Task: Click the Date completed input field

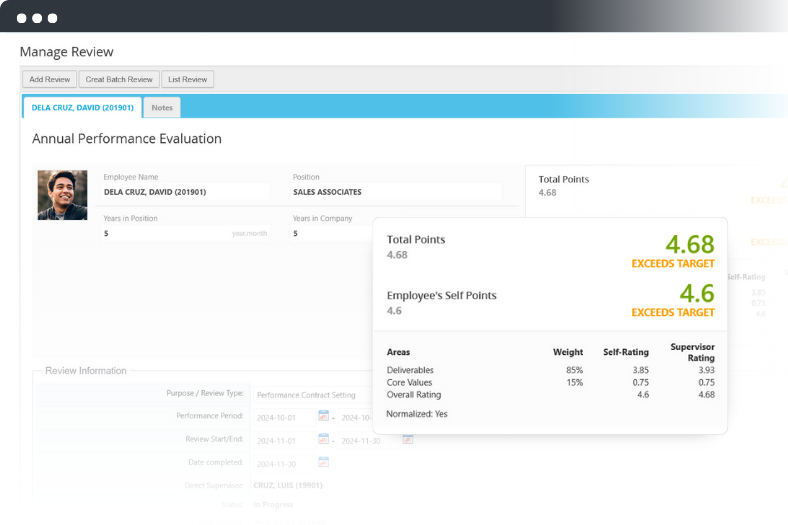Action: 284,463
